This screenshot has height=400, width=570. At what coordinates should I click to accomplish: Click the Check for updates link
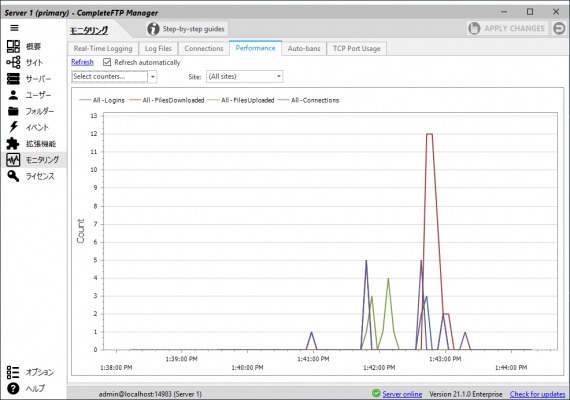point(537,394)
